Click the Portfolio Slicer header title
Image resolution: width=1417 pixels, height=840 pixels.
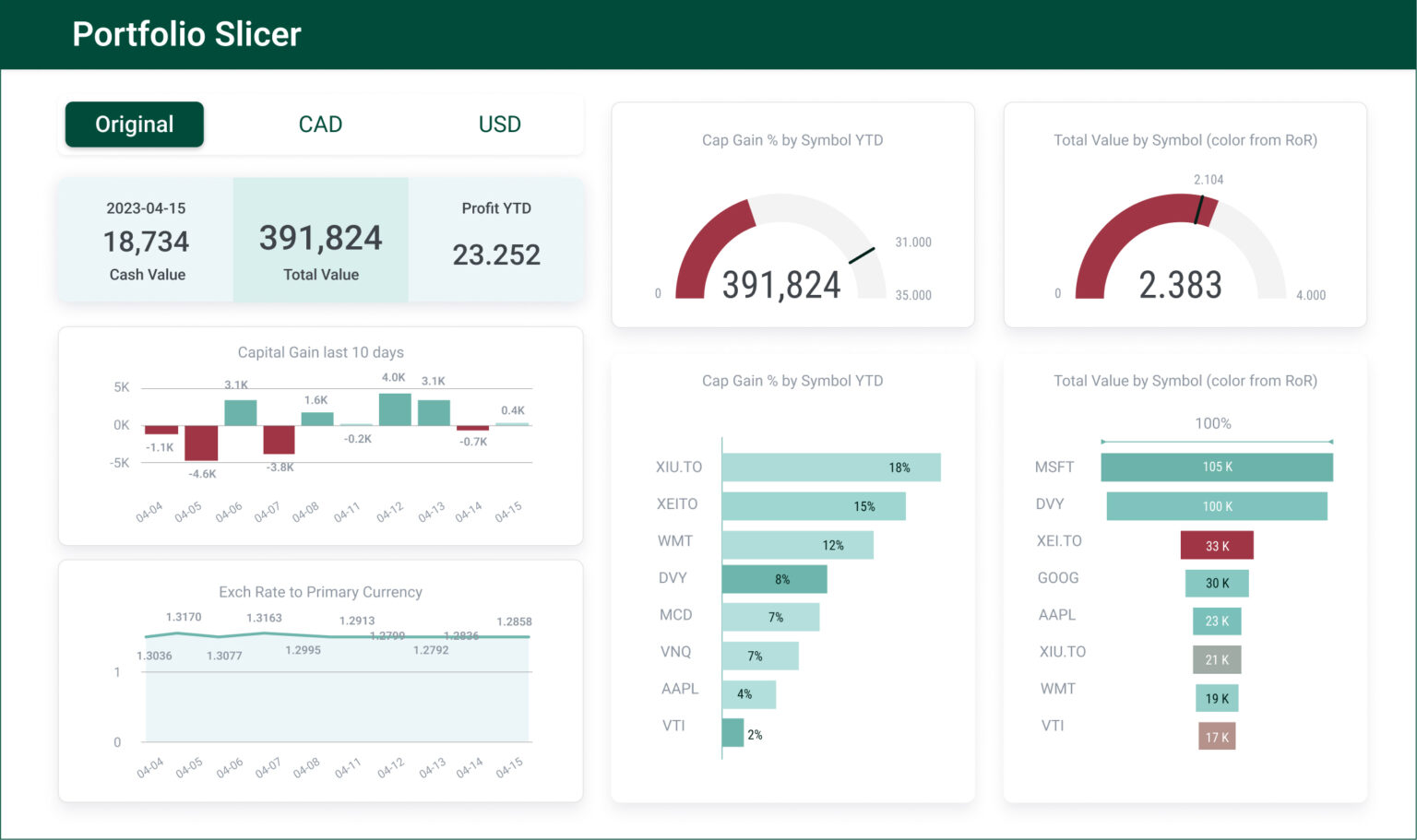pos(186,34)
